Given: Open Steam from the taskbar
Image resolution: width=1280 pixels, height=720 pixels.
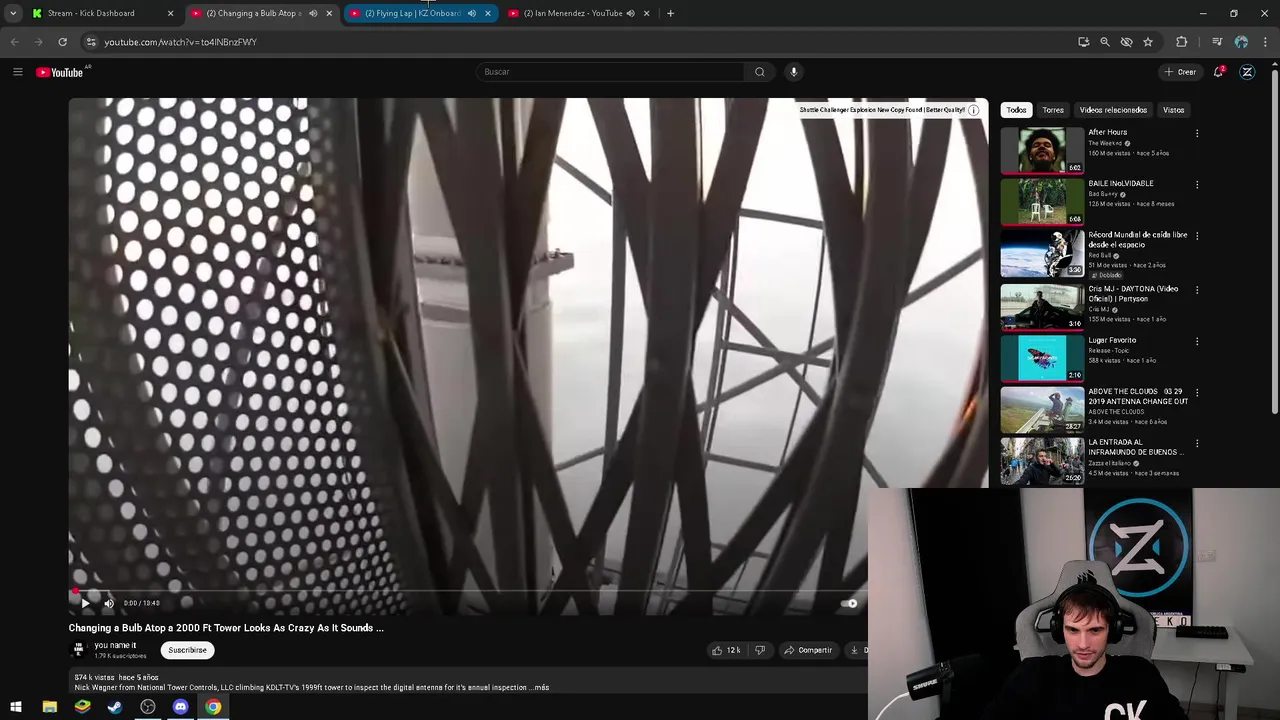Looking at the screenshot, I should tap(115, 707).
